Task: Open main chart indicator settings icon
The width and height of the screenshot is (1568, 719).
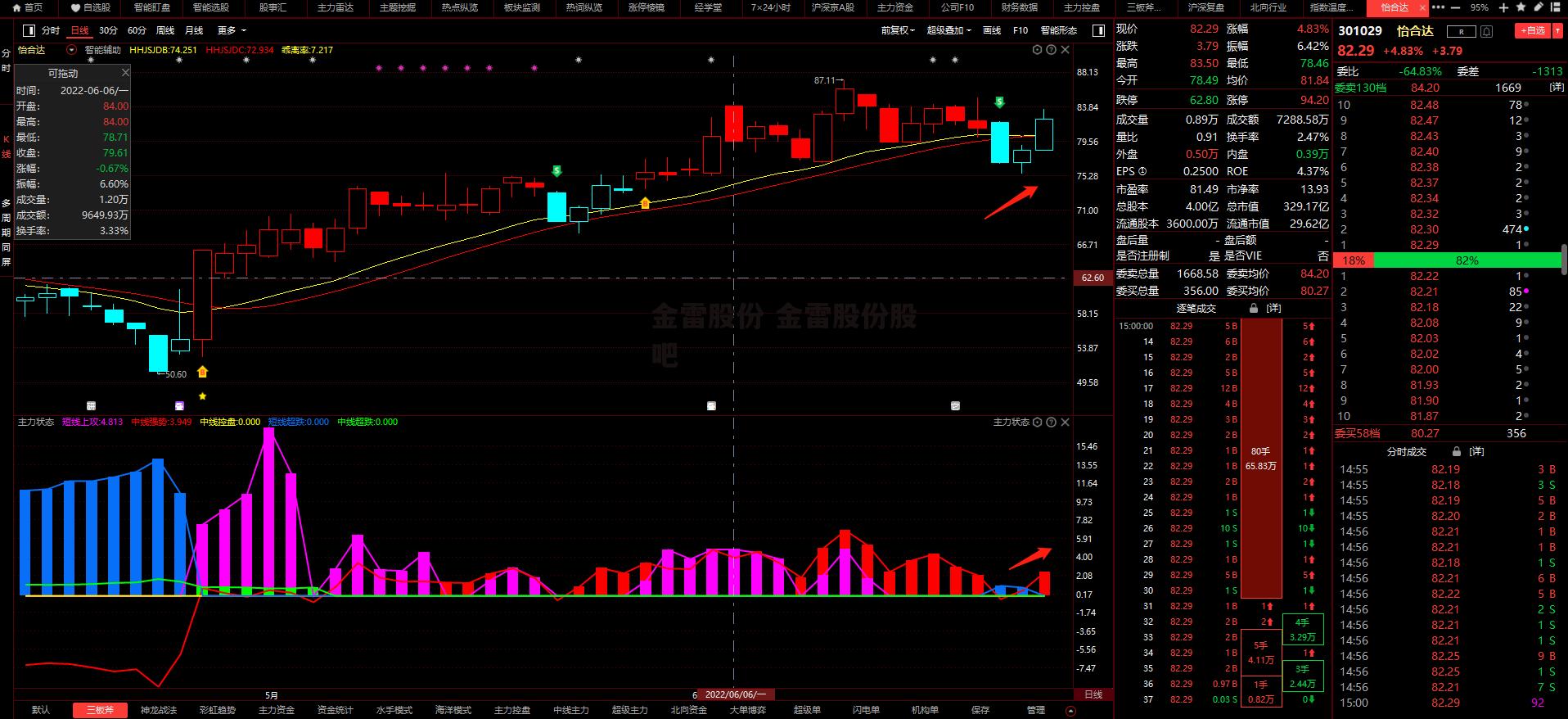Action: (x=1037, y=50)
